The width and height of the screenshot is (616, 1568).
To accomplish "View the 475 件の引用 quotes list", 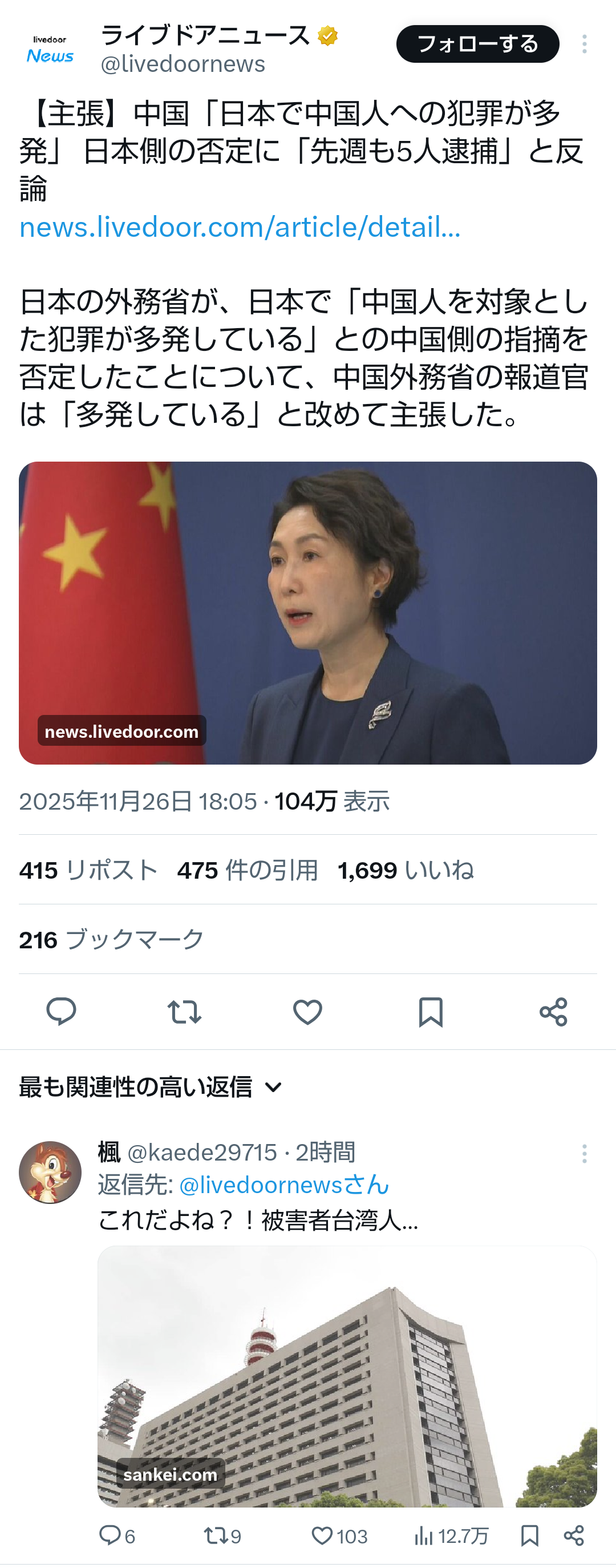I will pos(248,870).
